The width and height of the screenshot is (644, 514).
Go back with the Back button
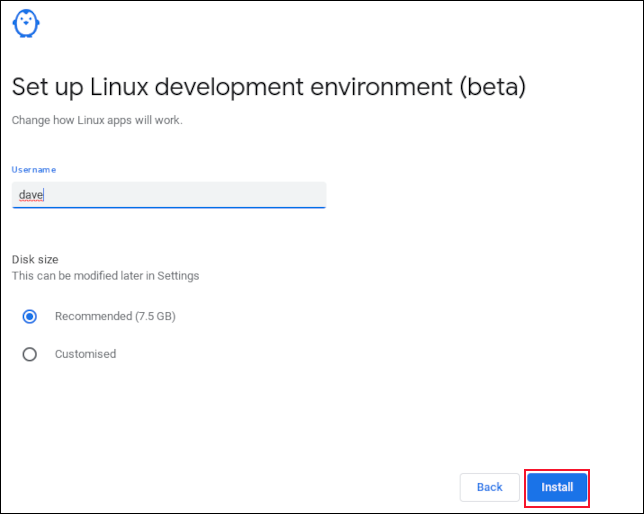(x=489, y=487)
